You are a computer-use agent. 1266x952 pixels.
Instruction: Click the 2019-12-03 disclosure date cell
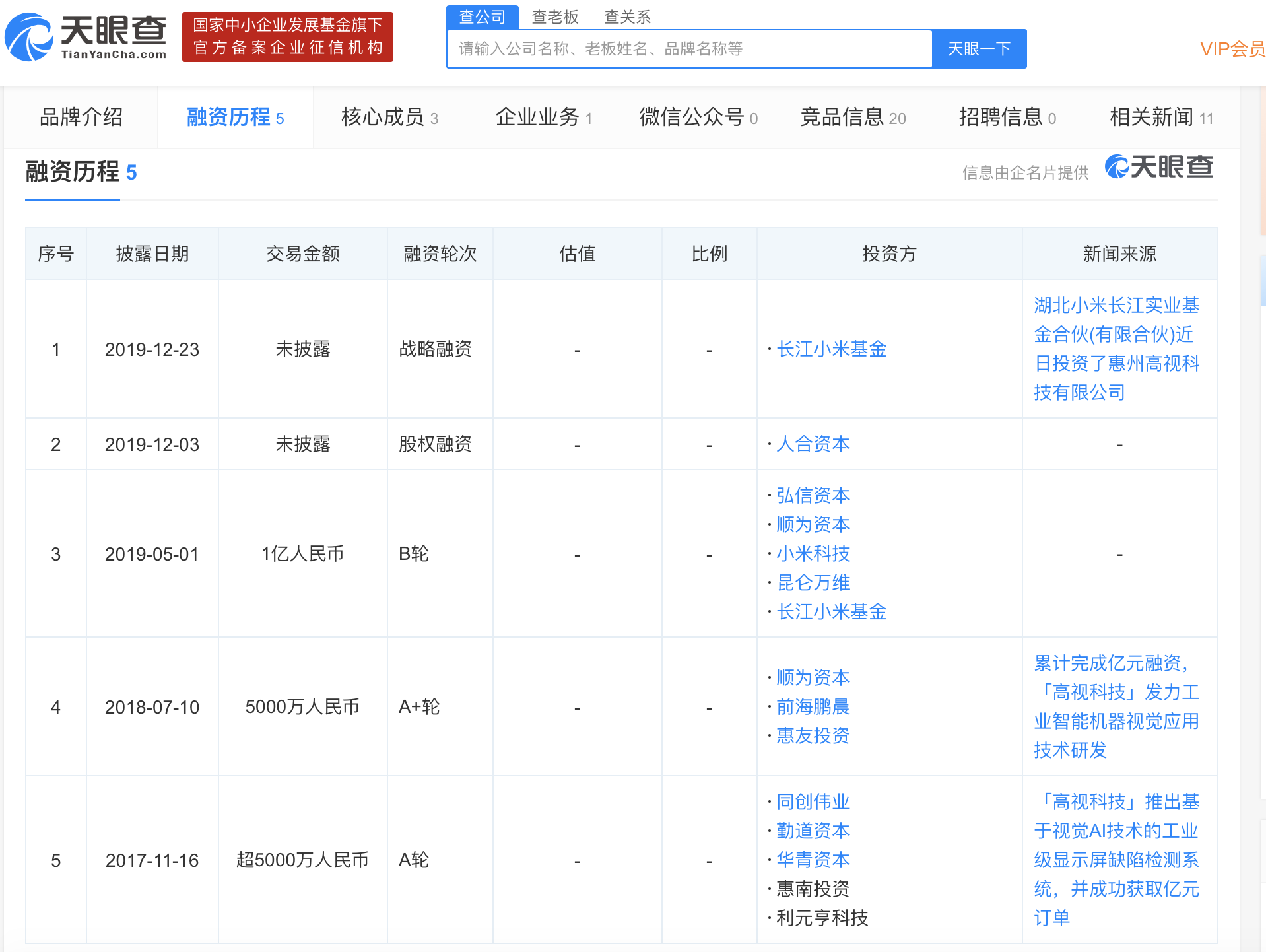point(152,444)
